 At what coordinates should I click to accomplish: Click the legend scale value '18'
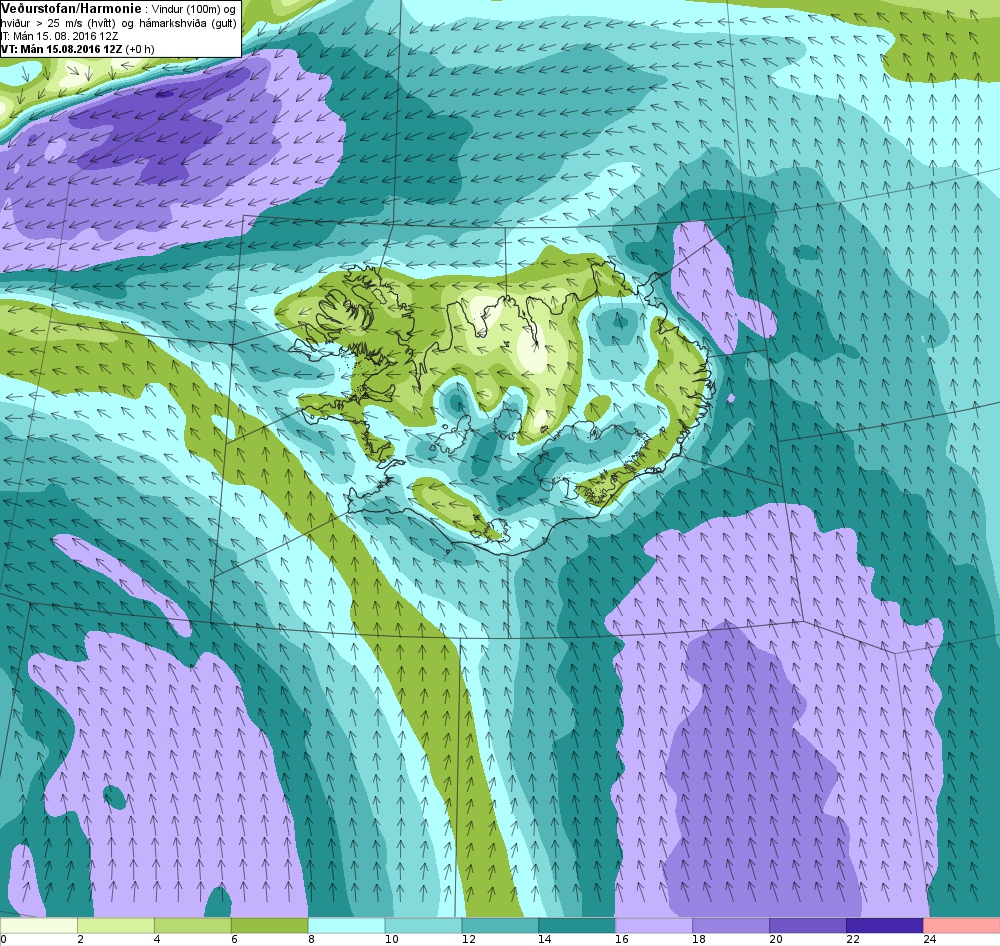tap(699, 939)
